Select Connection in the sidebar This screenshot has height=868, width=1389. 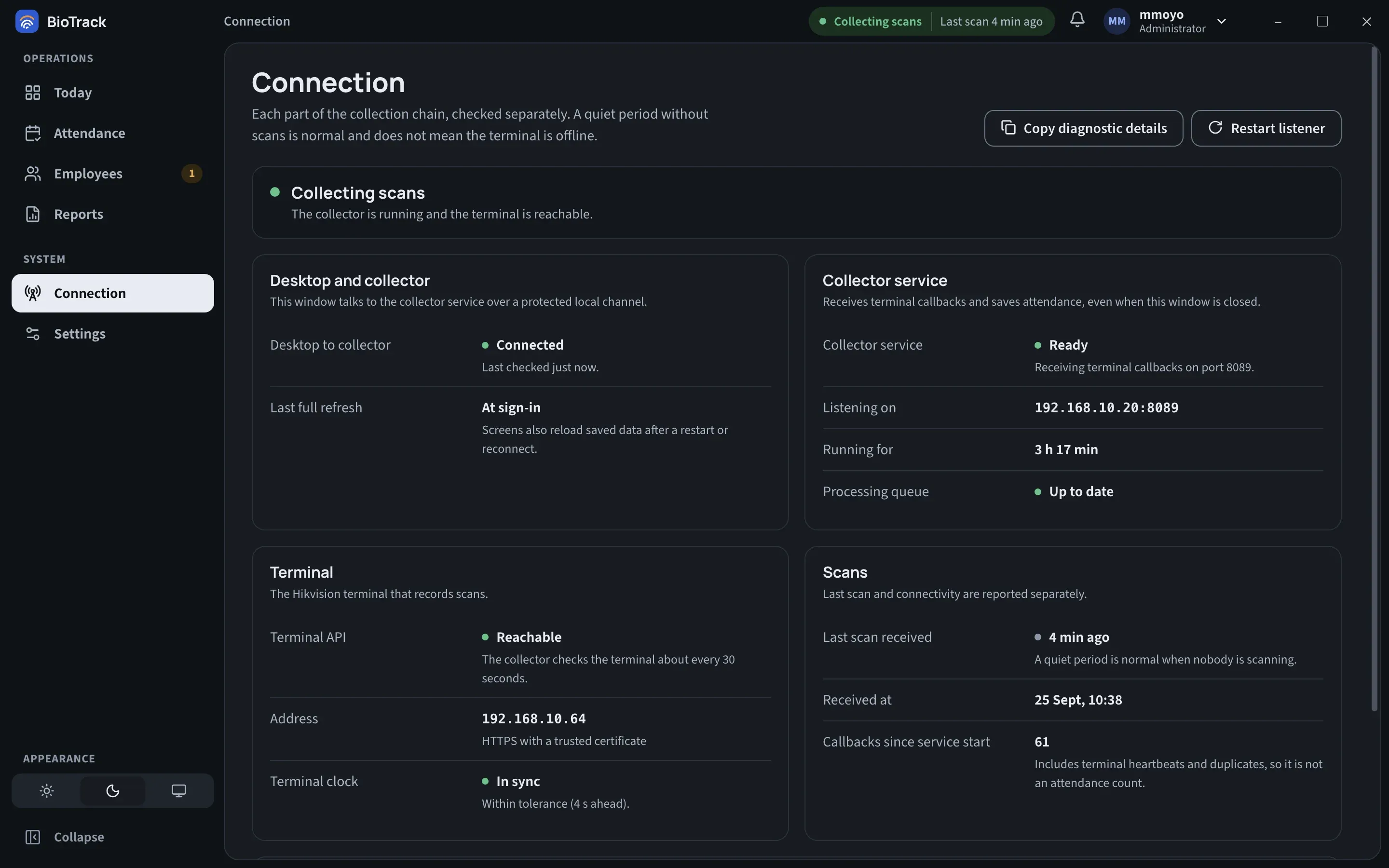click(x=112, y=293)
